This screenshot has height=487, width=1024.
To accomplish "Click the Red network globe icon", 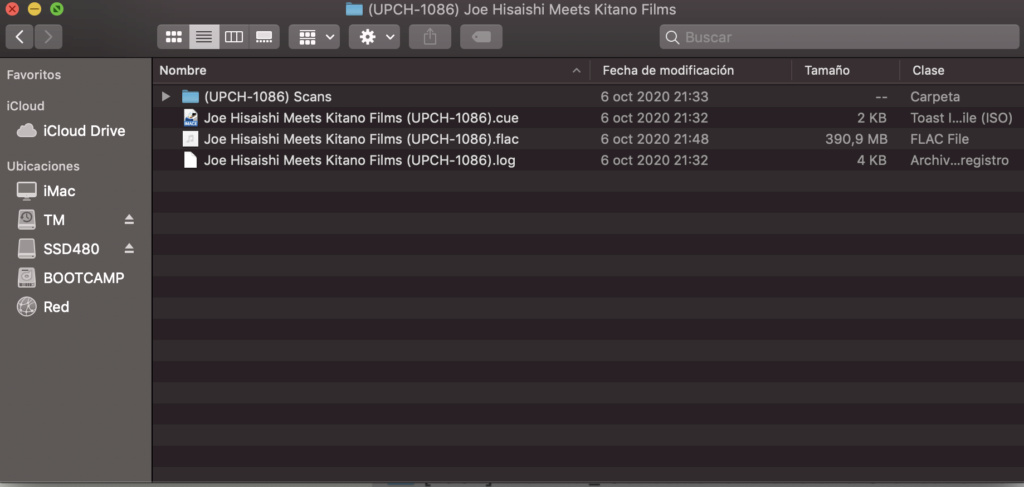I will click(27, 306).
